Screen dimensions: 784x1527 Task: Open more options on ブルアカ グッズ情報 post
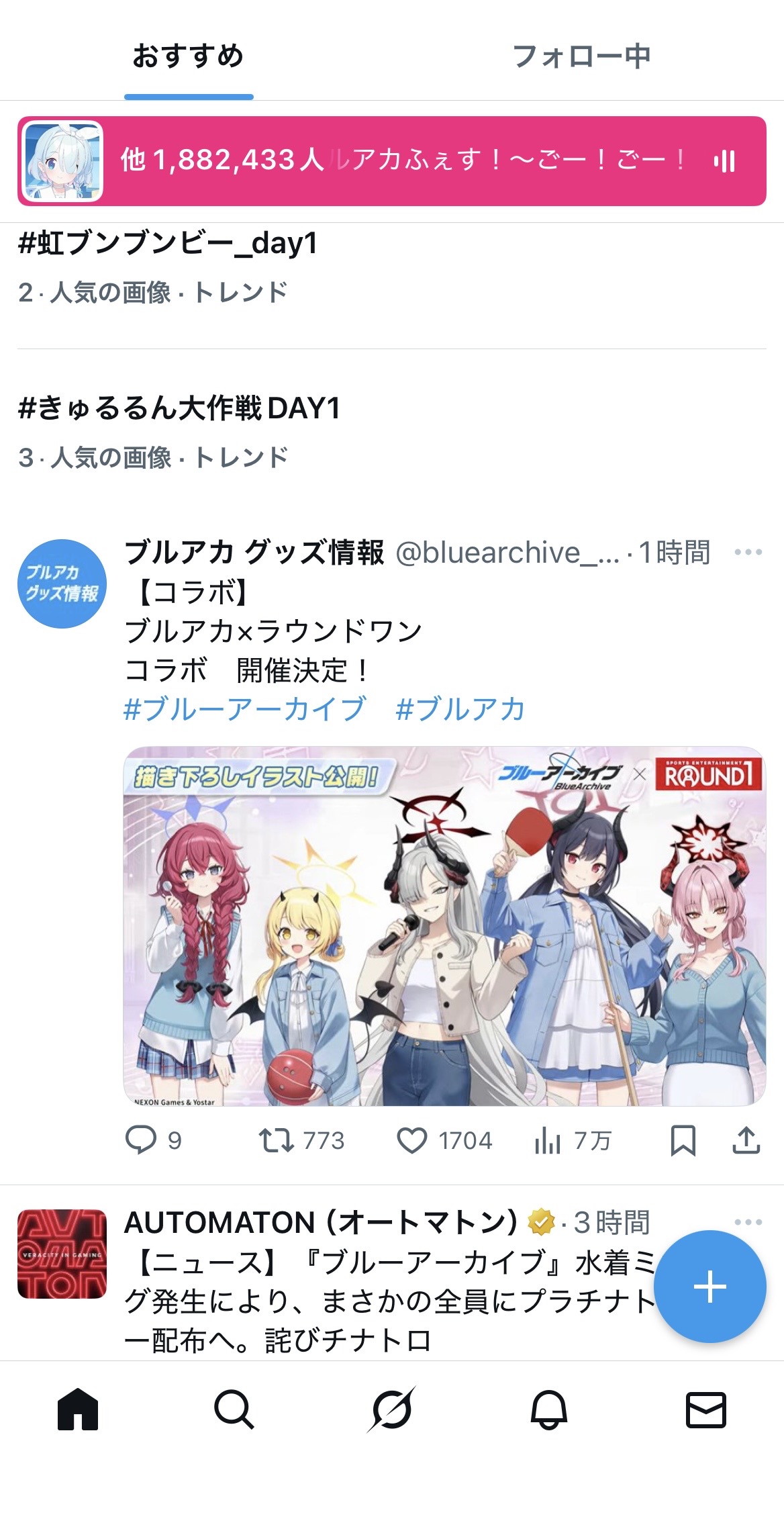click(748, 552)
